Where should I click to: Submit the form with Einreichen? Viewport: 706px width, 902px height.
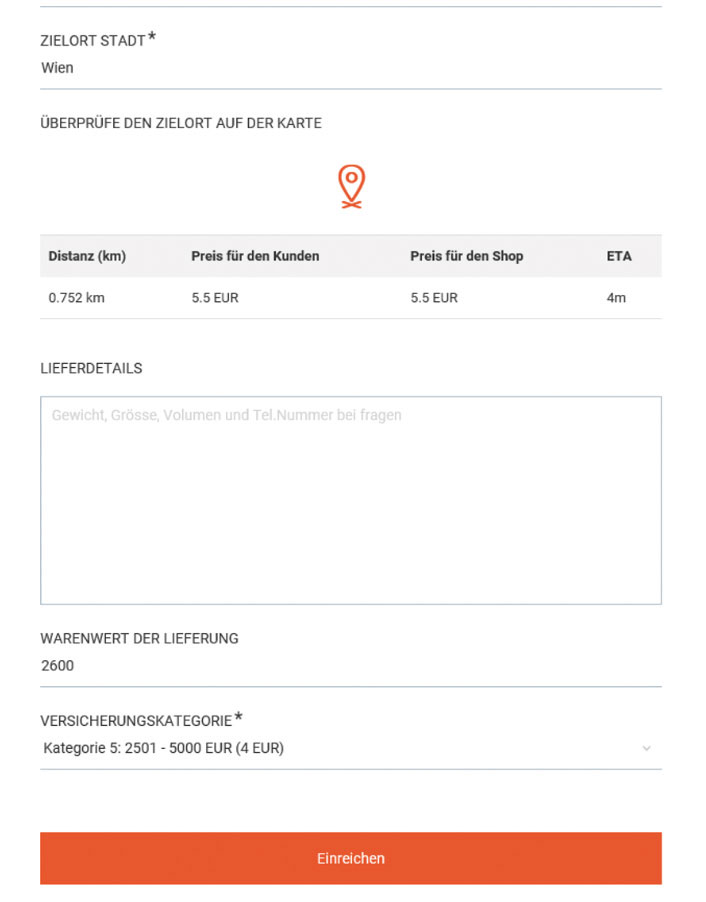(x=351, y=858)
